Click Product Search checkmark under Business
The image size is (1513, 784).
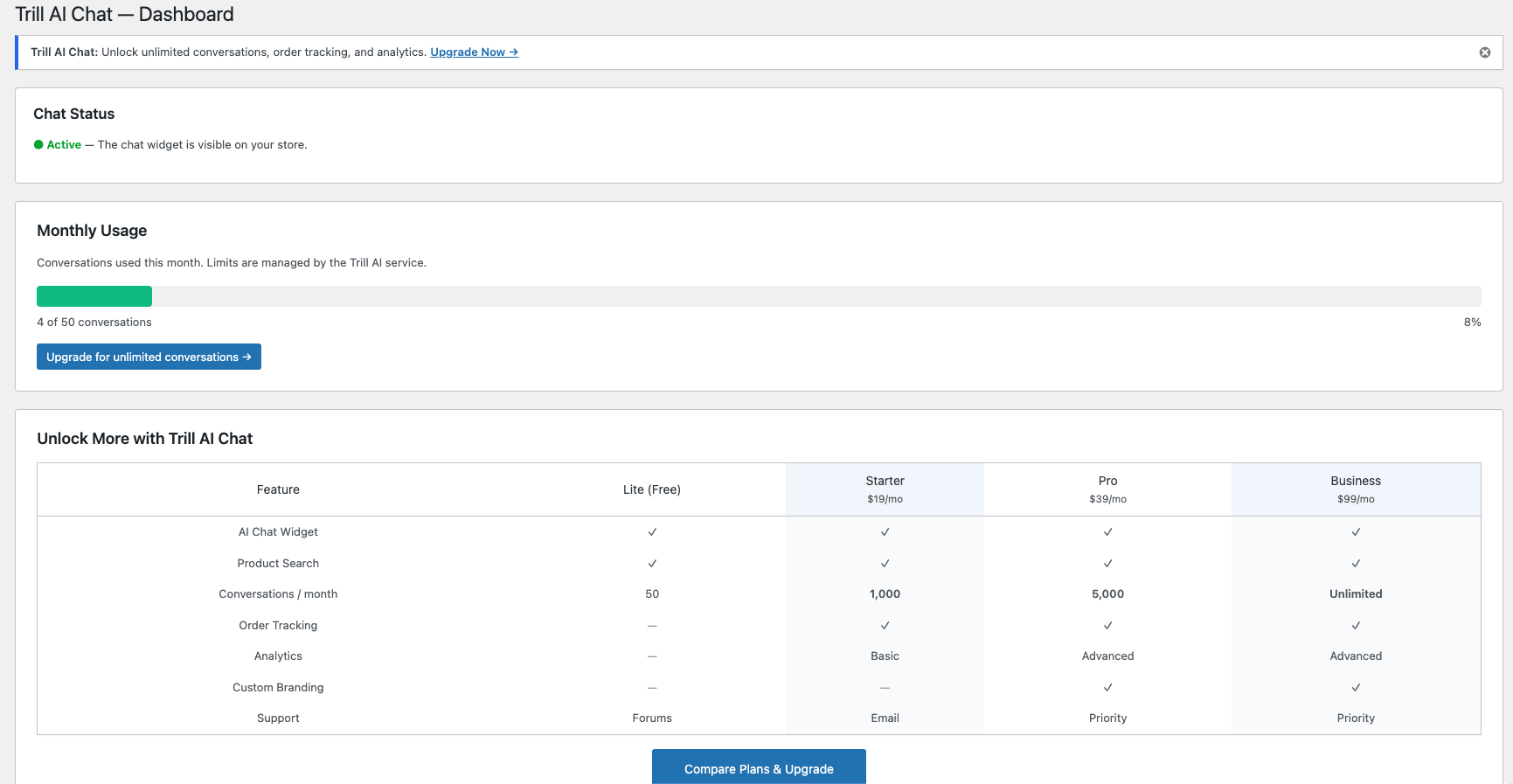pyautogui.click(x=1356, y=564)
